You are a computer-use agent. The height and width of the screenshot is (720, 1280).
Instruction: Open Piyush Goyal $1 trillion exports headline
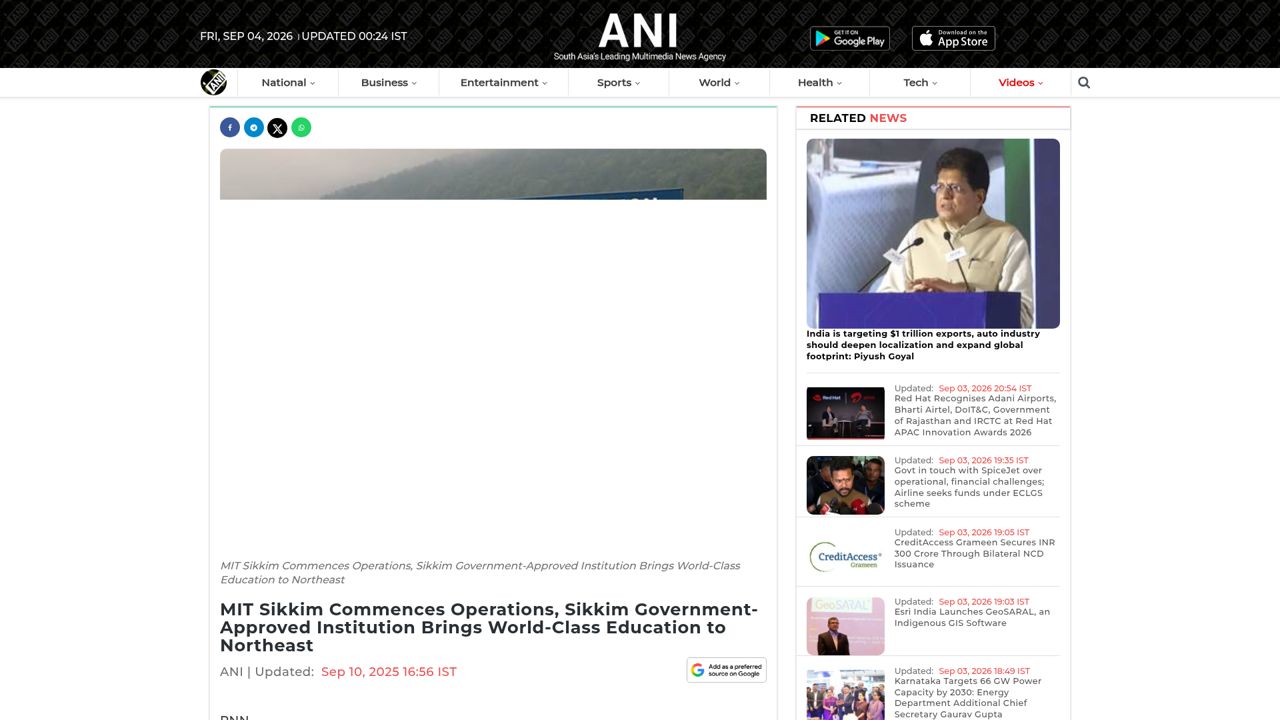point(923,345)
